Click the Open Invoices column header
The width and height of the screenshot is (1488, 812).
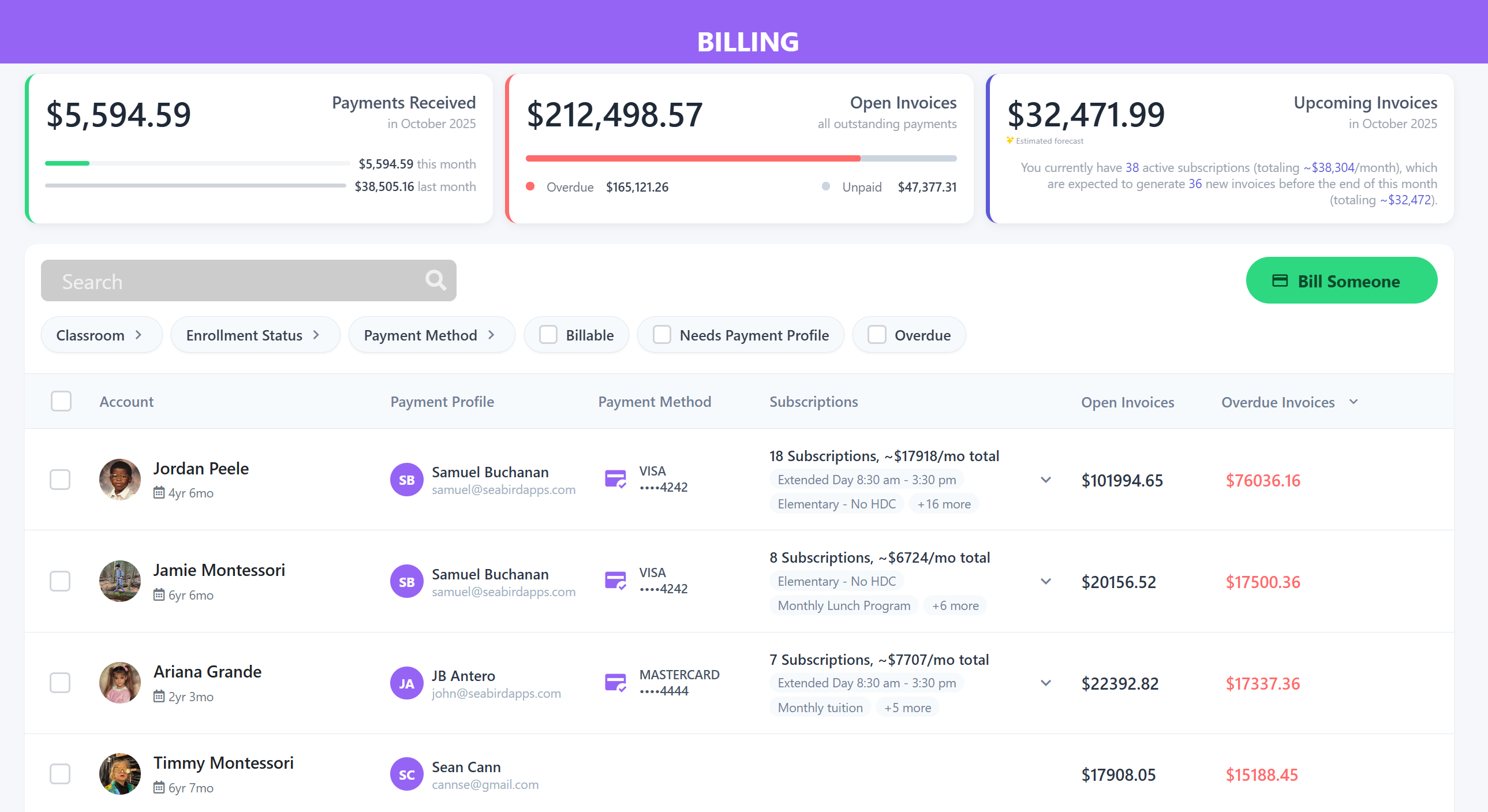pyautogui.click(x=1127, y=402)
